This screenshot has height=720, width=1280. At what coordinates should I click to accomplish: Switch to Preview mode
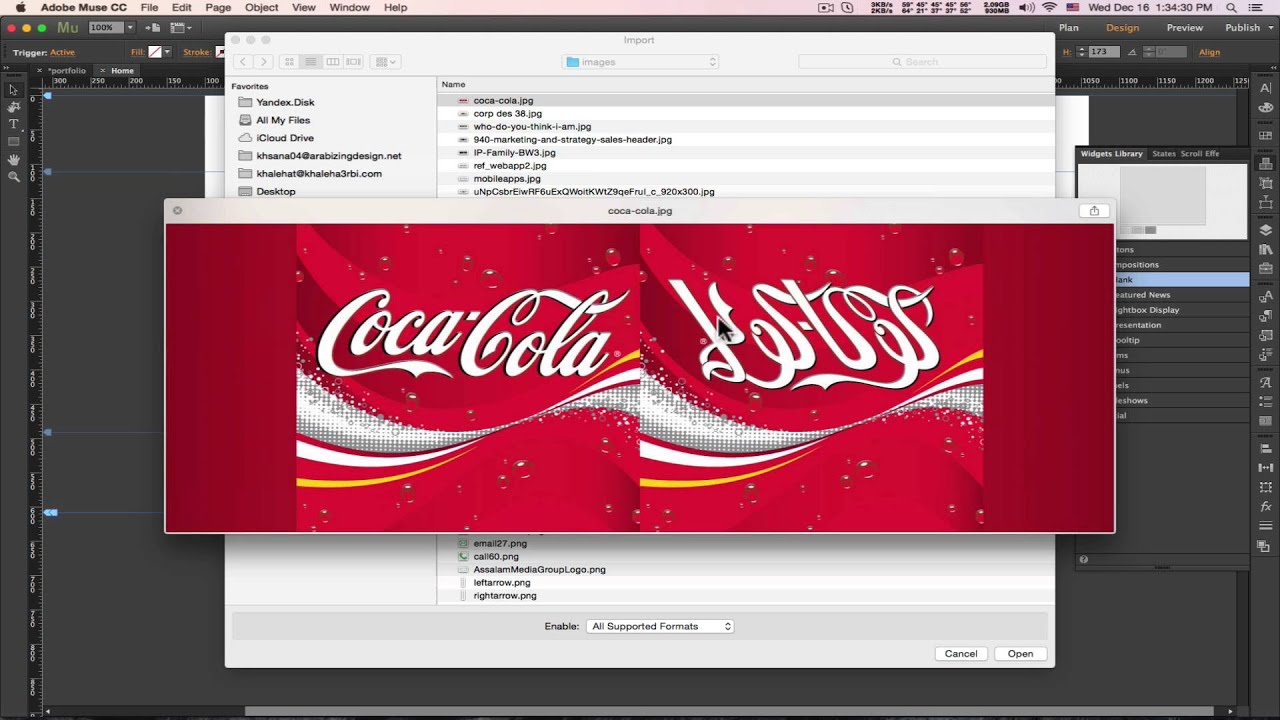click(1185, 28)
